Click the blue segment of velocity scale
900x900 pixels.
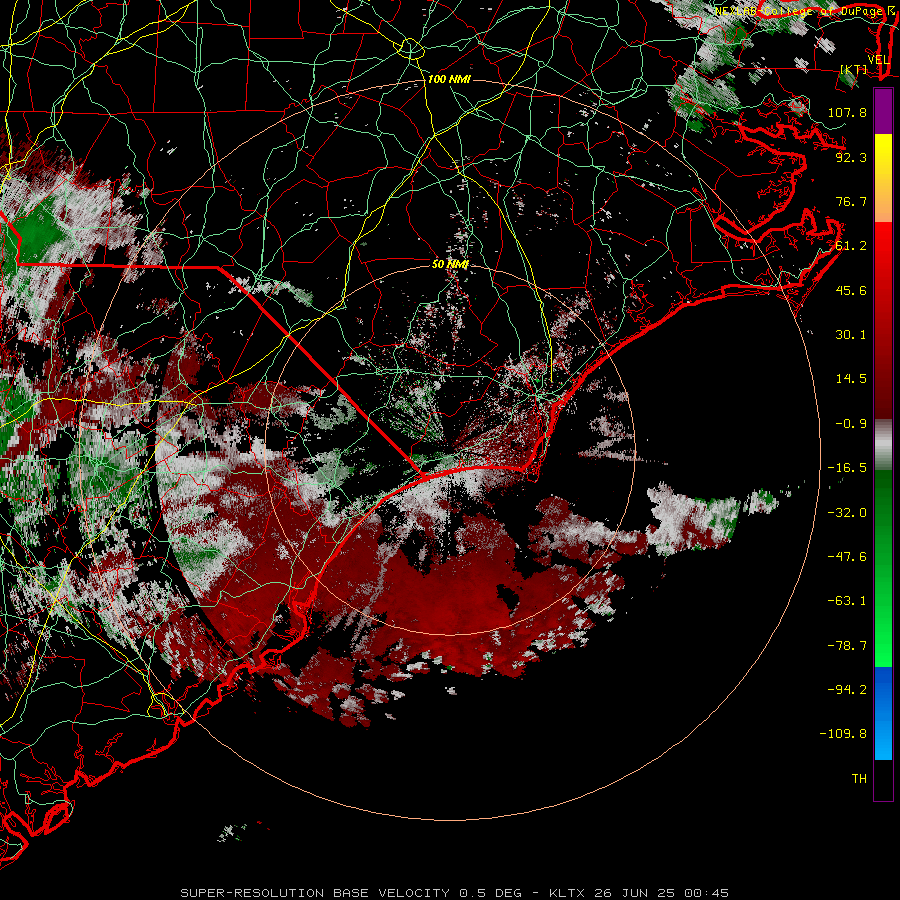coord(883,713)
